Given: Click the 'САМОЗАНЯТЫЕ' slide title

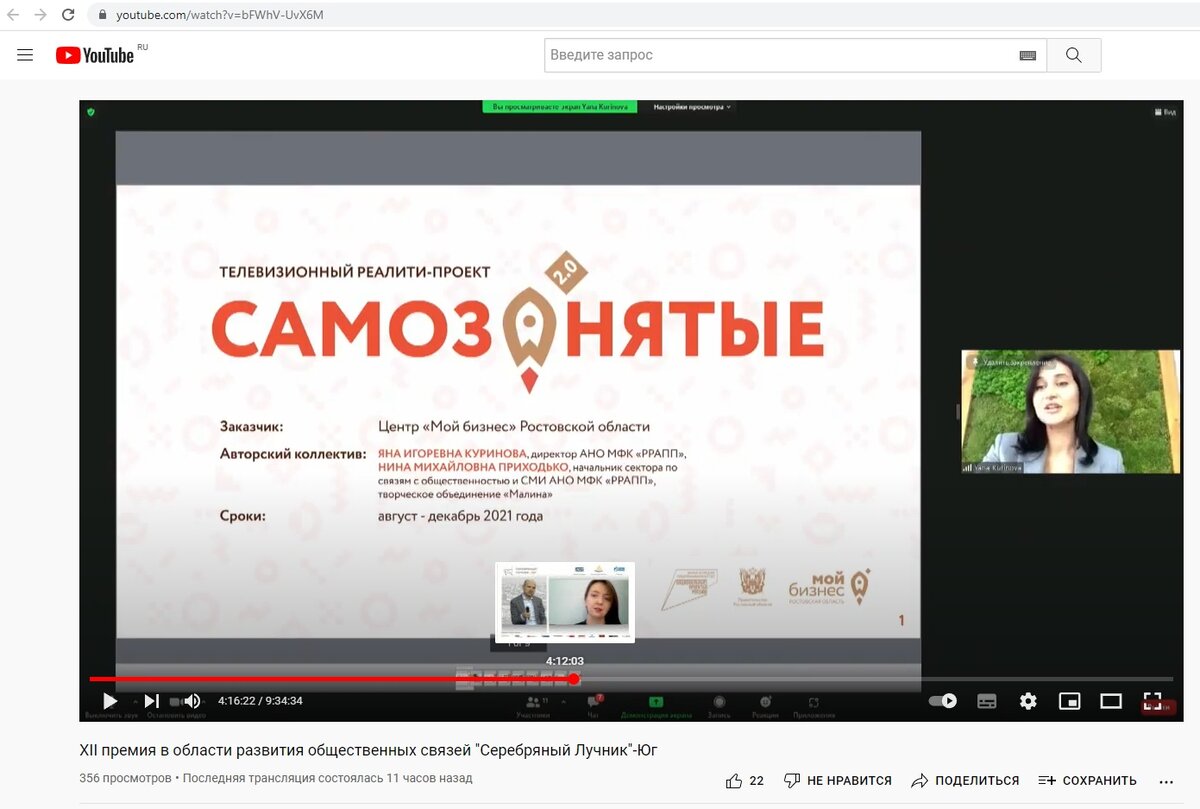Looking at the screenshot, I should [517, 331].
